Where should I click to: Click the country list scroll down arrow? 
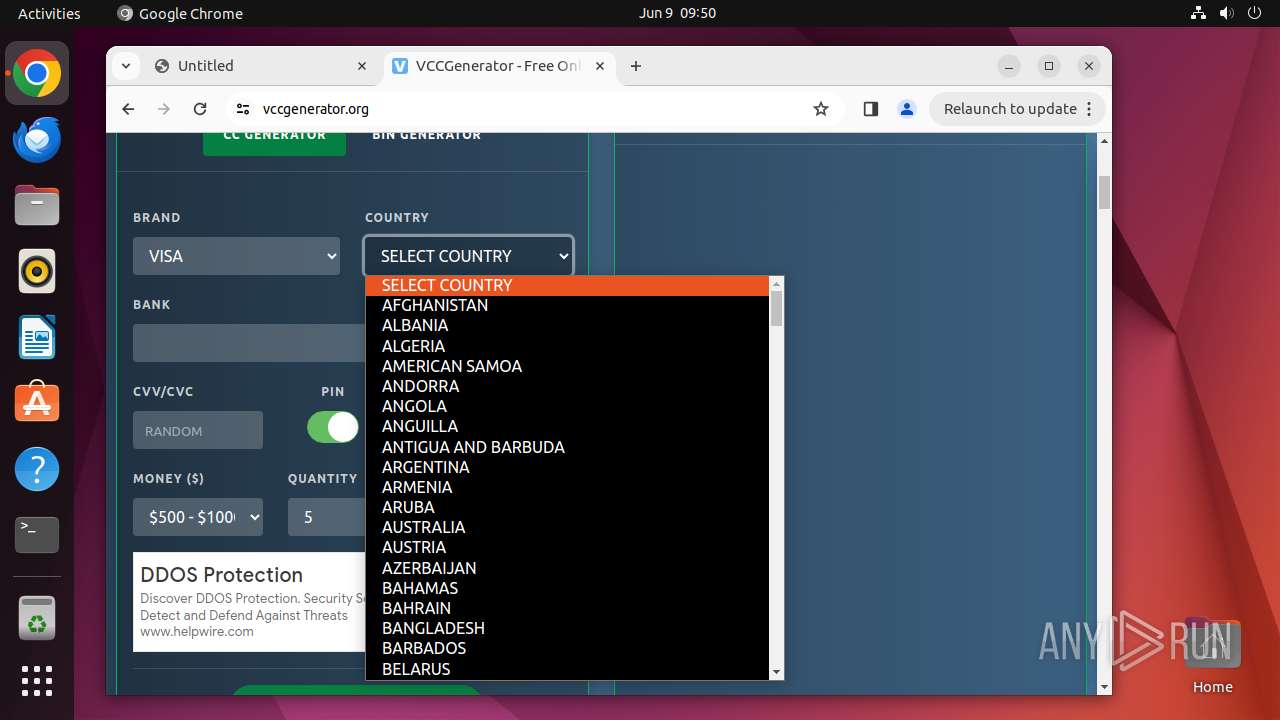[x=776, y=672]
